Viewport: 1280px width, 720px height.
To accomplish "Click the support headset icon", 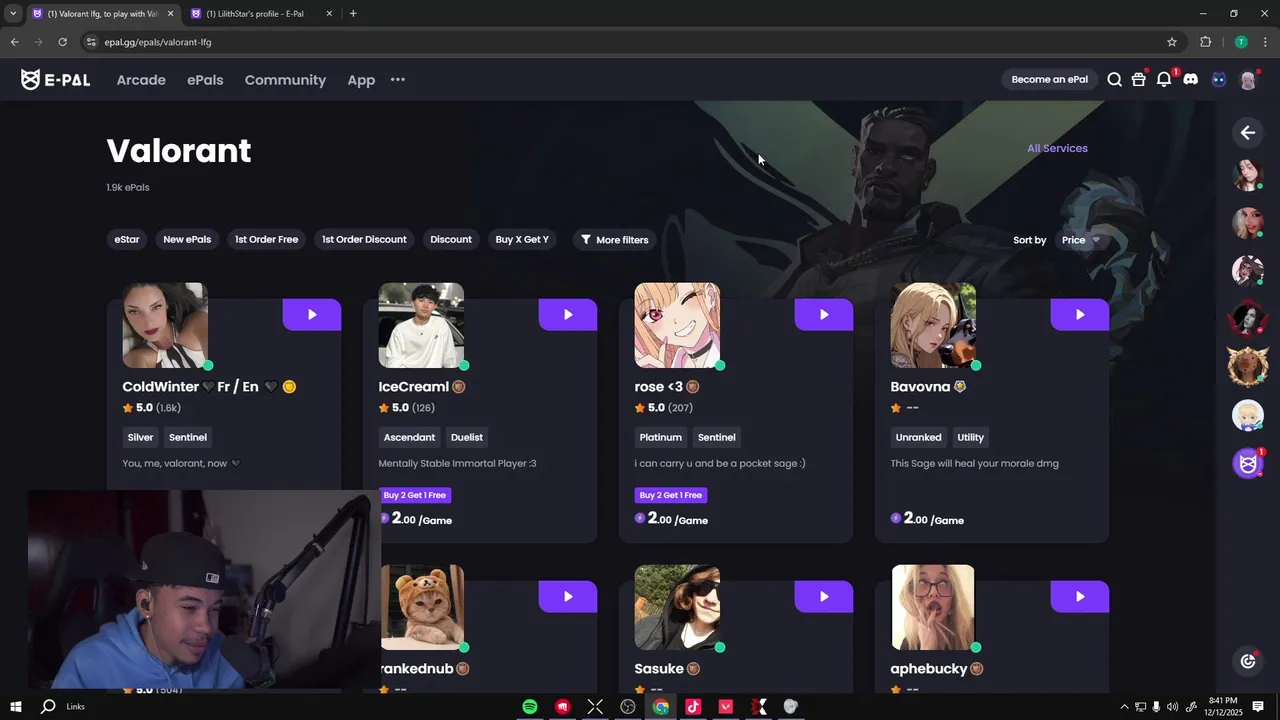I will [1248, 660].
